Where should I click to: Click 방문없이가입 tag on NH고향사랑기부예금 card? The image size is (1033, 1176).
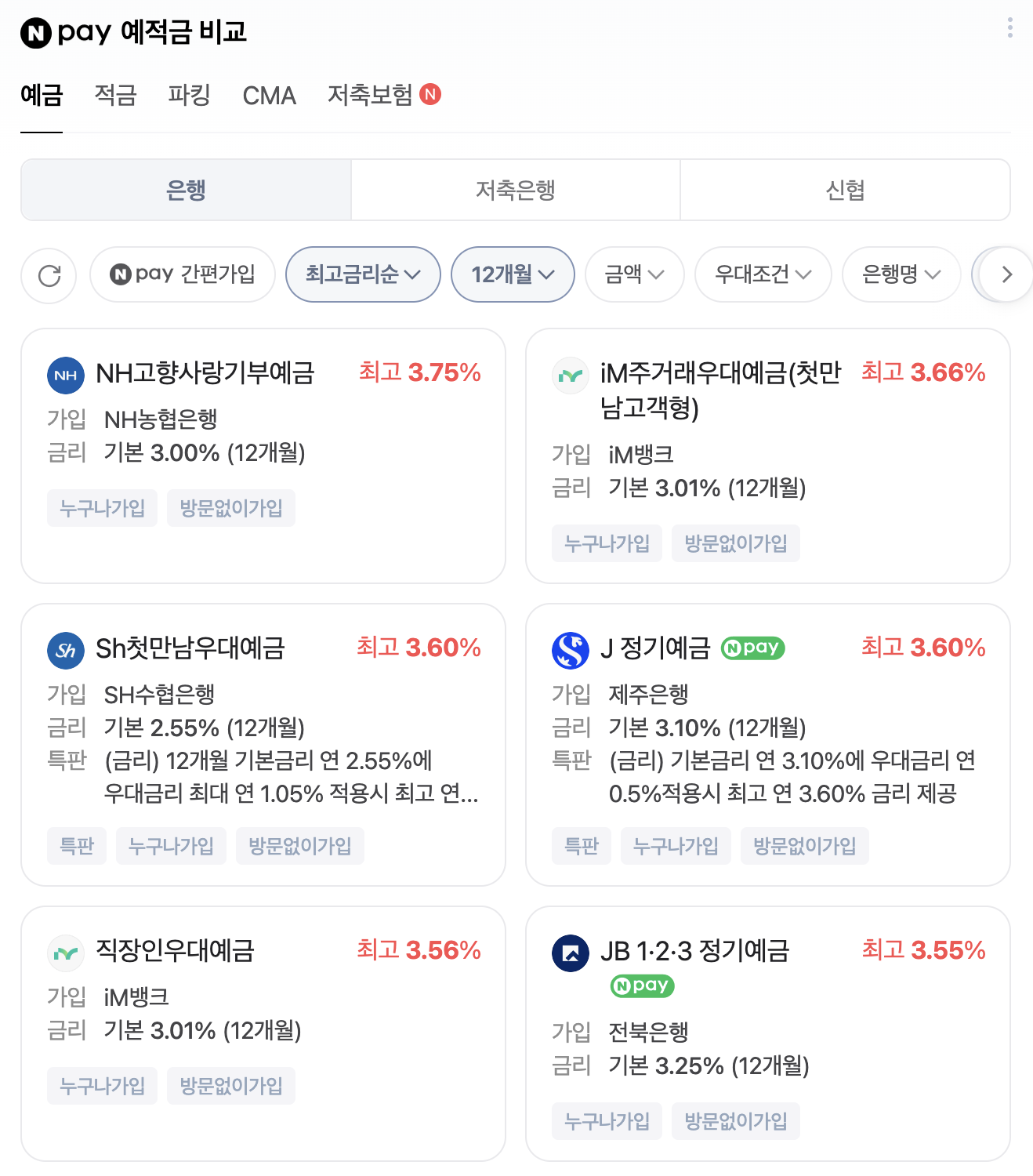point(231,508)
